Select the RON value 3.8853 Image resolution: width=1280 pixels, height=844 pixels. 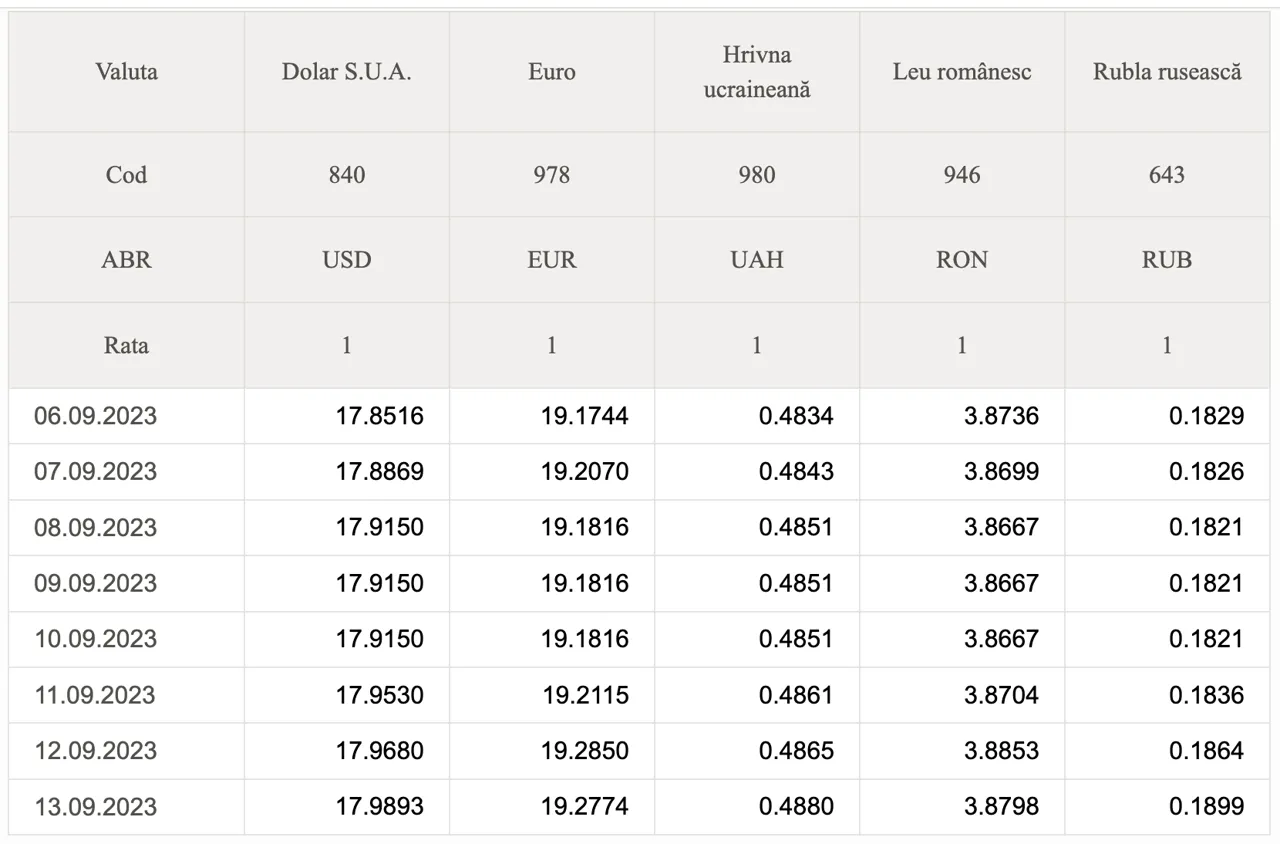click(1001, 751)
